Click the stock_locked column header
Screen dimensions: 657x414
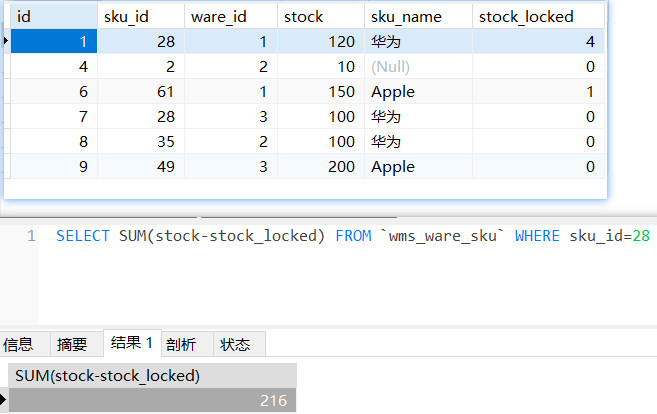[538, 16]
